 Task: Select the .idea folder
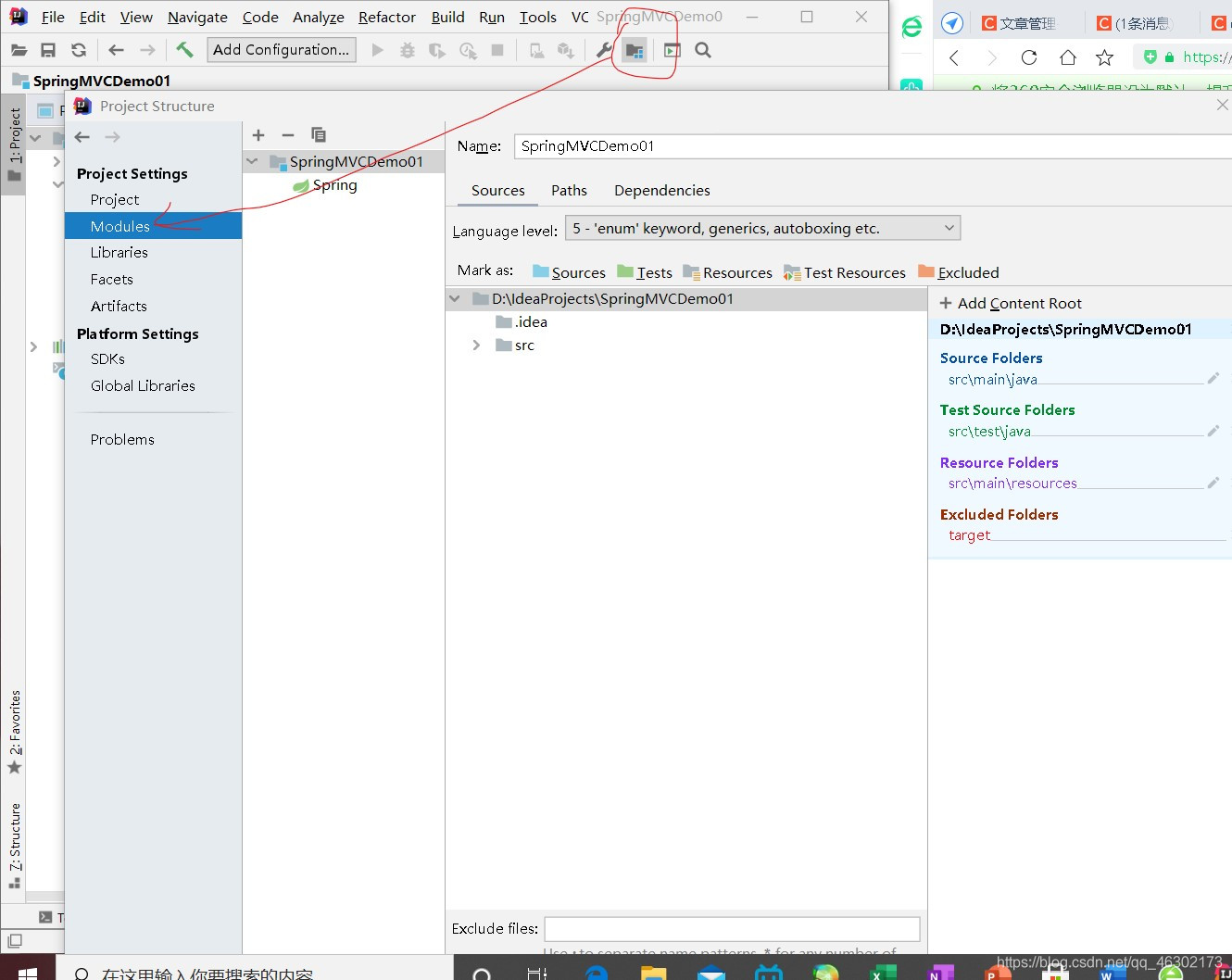pyautogui.click(x=522, y=322)
